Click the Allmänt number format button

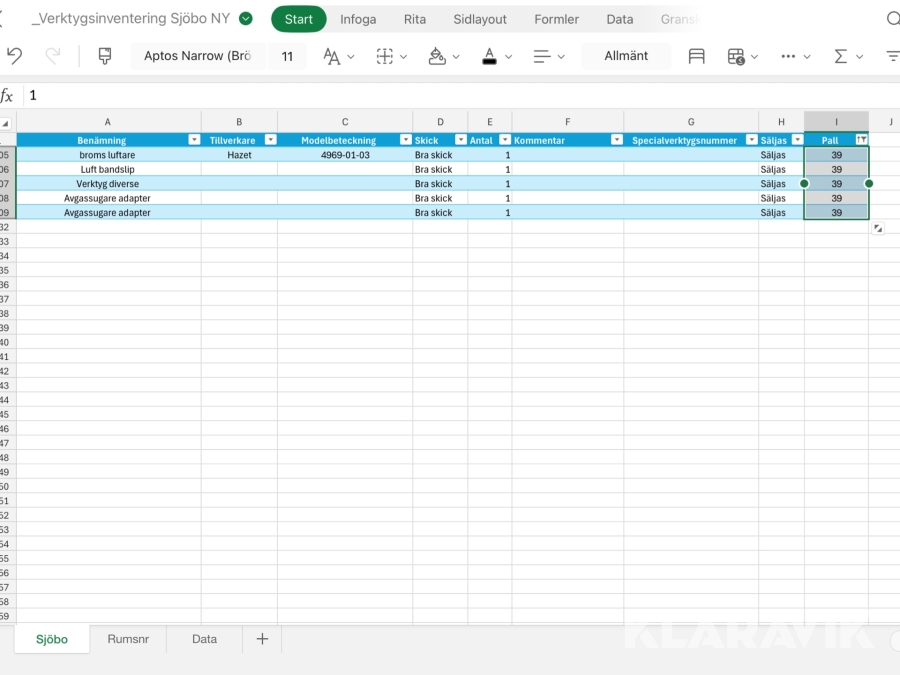click(626, 56)
